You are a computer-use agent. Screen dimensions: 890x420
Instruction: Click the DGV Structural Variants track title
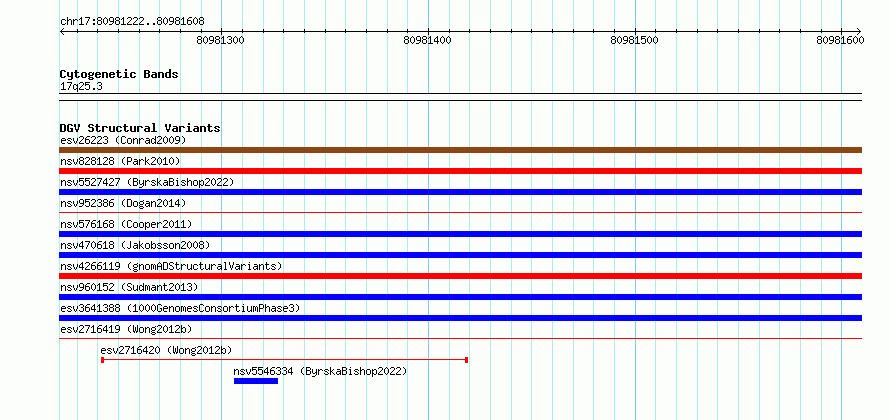tap(140, 128)
